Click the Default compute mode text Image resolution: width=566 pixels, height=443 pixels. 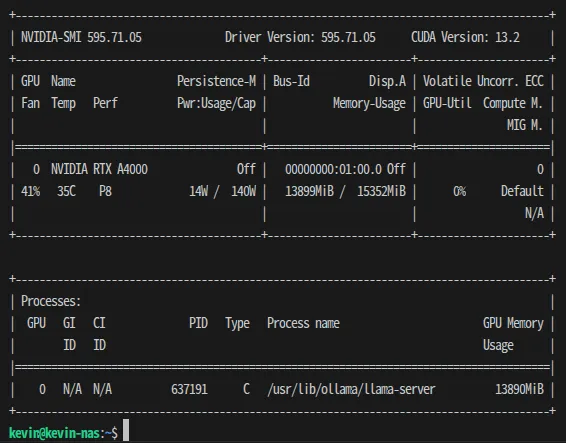(x=522, y=191)
